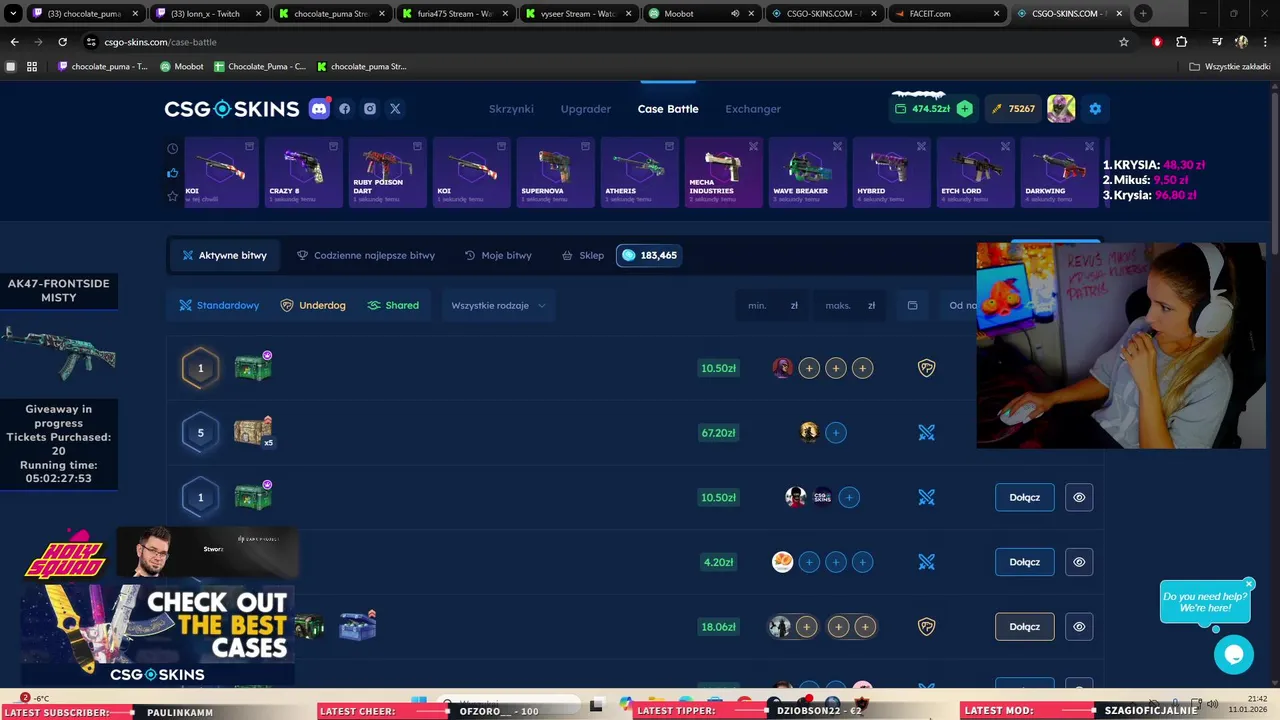
Task: Open the Skrzynki menu item
Action: tap(511, 109)
